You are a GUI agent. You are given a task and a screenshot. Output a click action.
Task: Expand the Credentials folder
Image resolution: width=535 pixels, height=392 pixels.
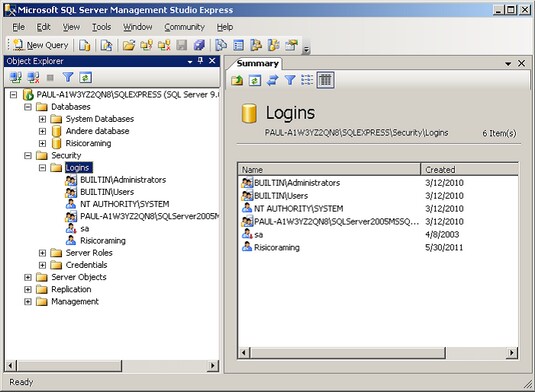42,265
